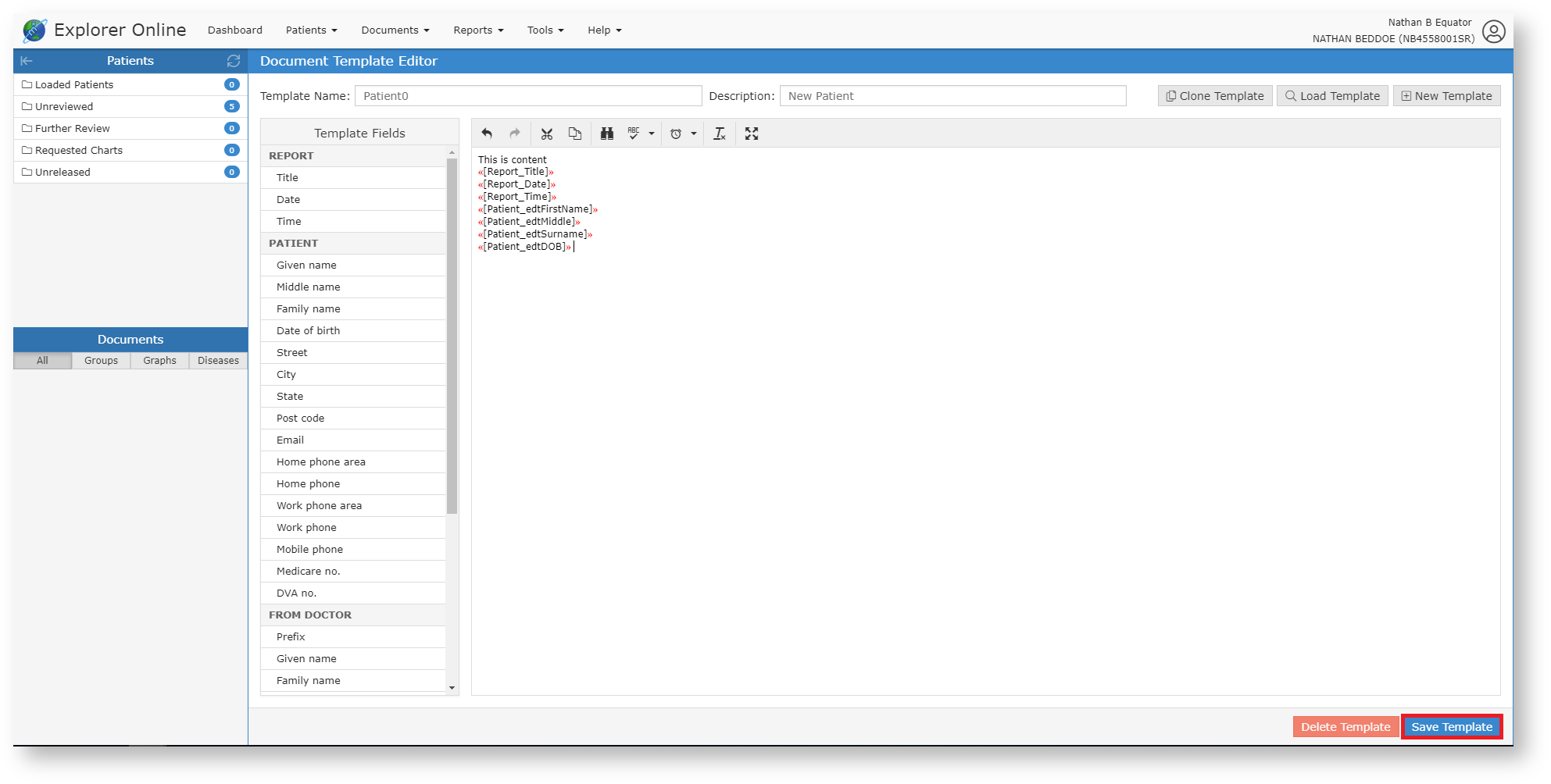Open the user profile avatar icon

[x=1493, y=31]
